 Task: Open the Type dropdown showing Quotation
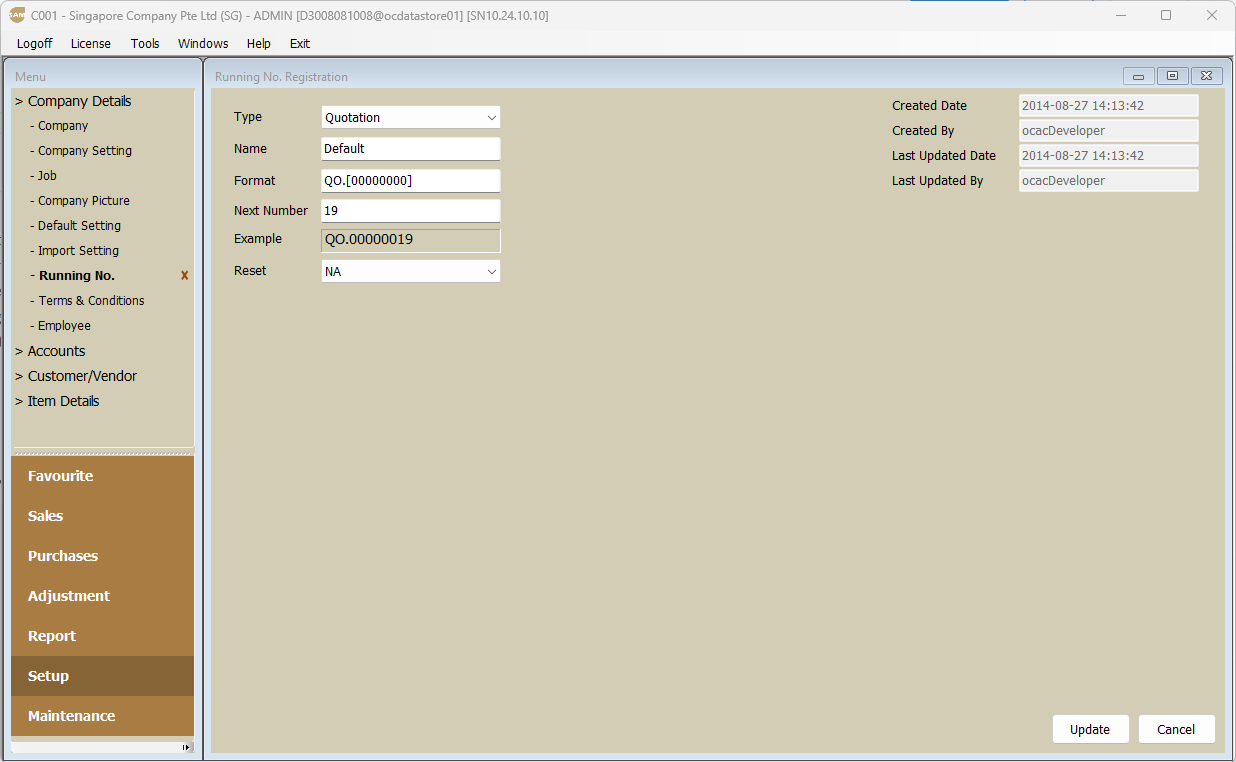tap(410, 118)
